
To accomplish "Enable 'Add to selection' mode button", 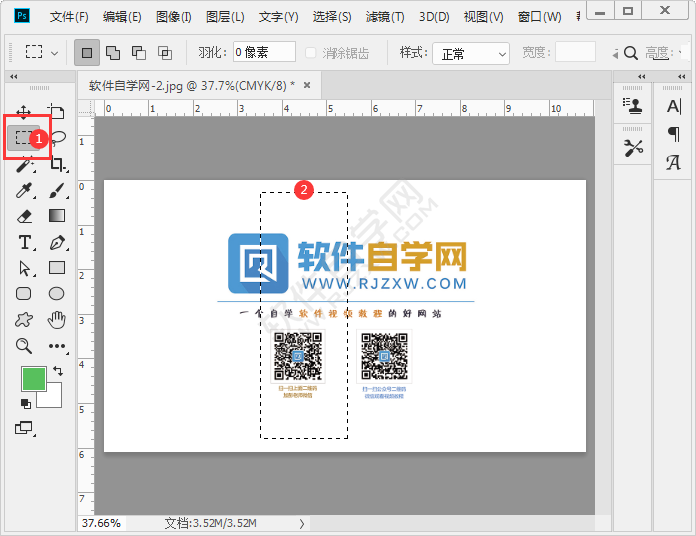I will tap(112, 52).
